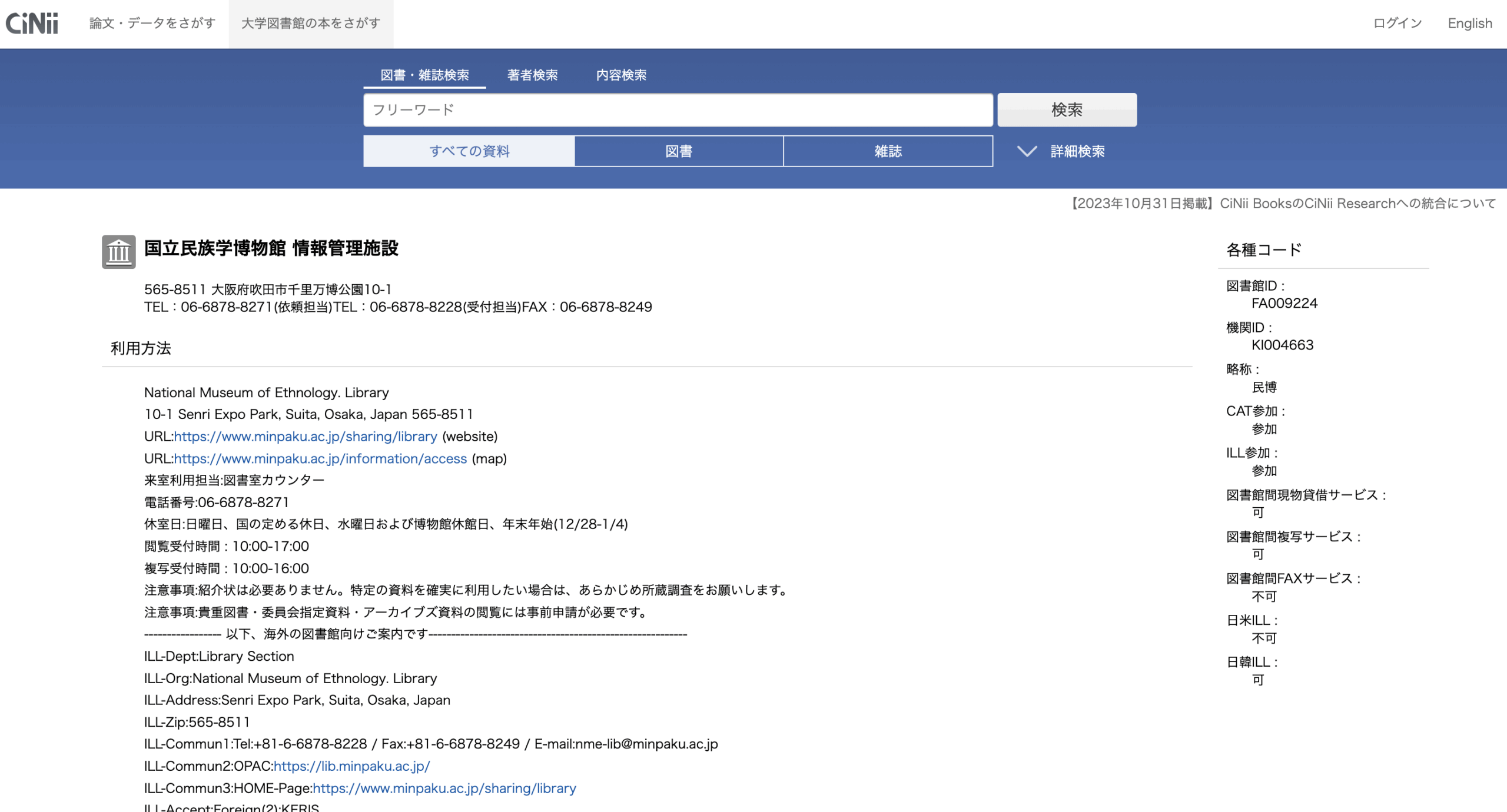Click the library building icon
The width and height of the screenshot is (1507, 812).
point(118,252)
